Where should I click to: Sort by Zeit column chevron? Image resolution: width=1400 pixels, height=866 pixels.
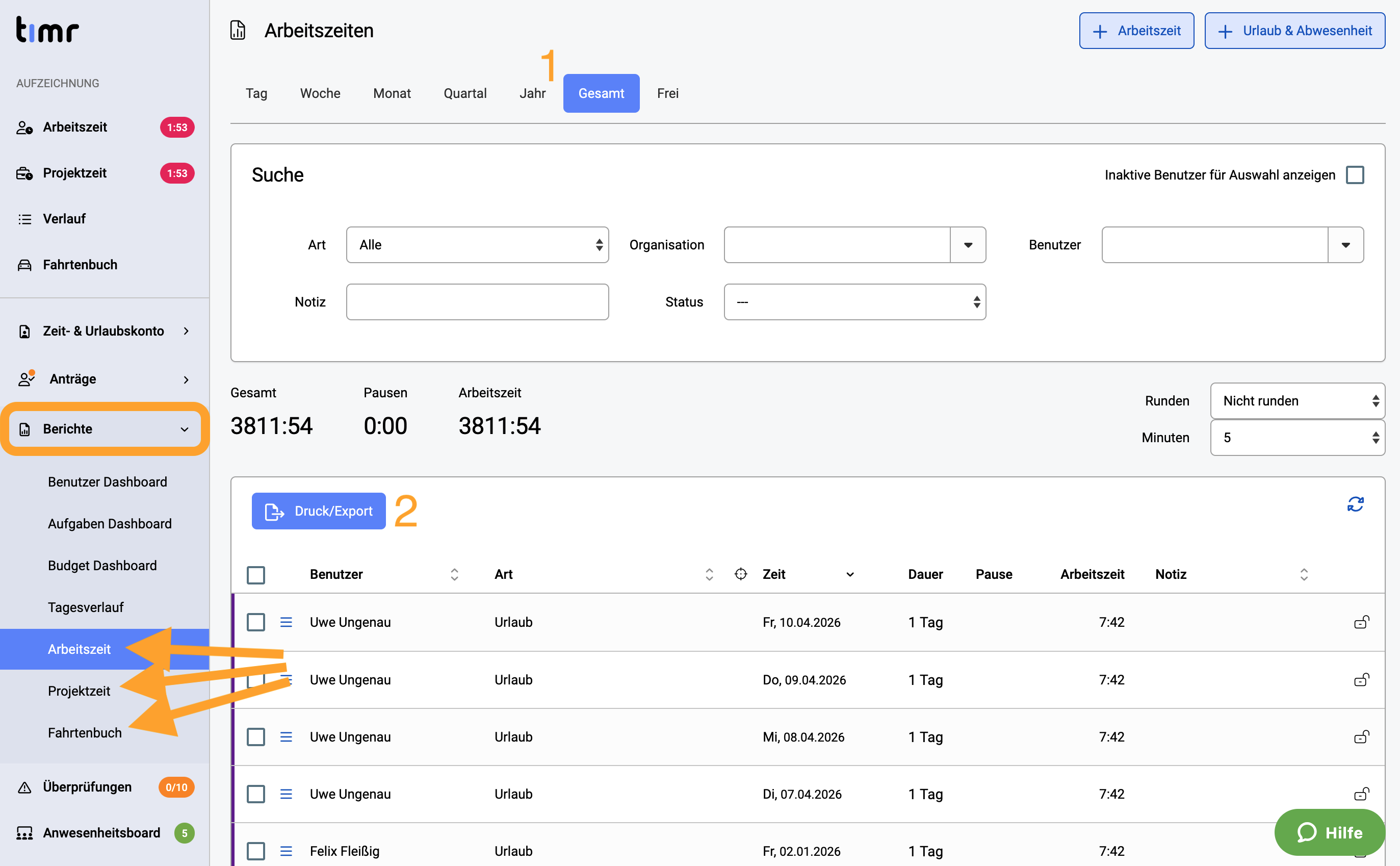pos(850,574)
